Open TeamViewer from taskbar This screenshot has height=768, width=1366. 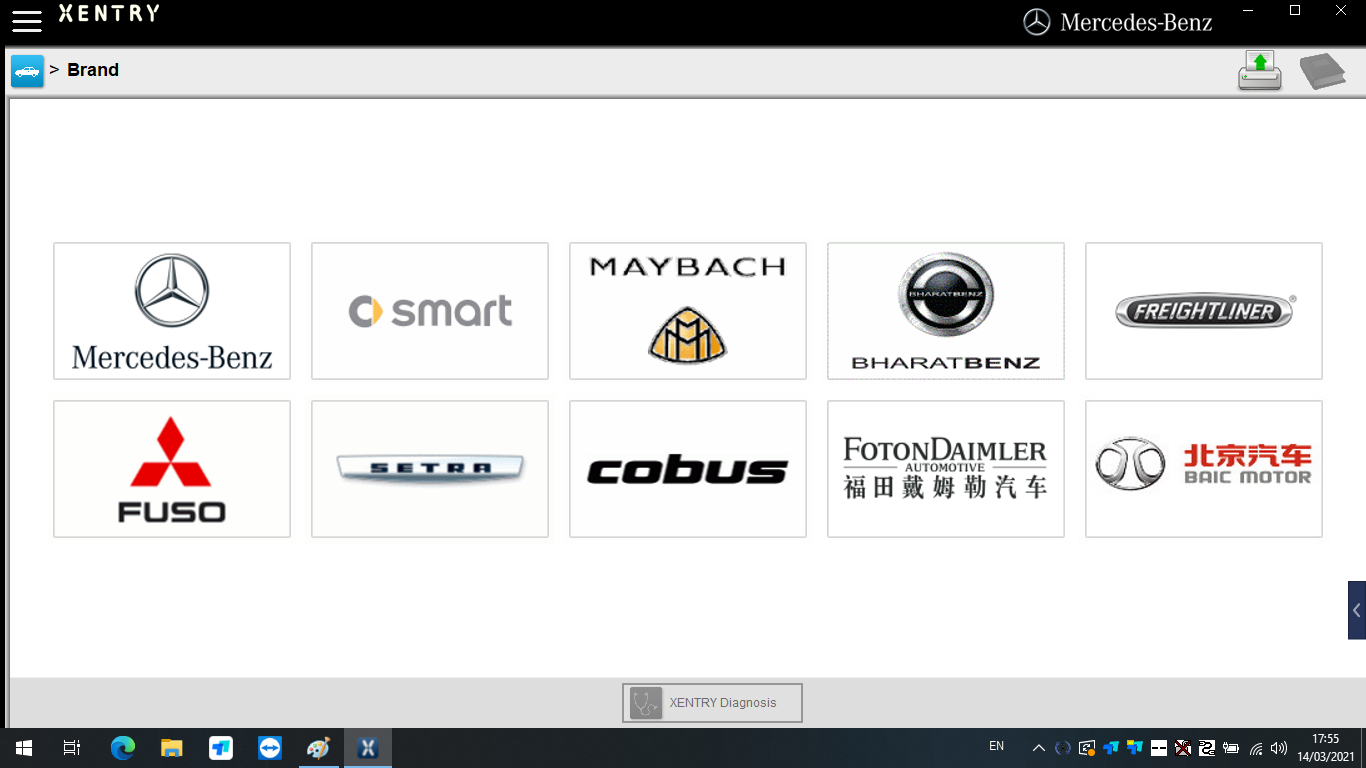[x=269, y=748]
